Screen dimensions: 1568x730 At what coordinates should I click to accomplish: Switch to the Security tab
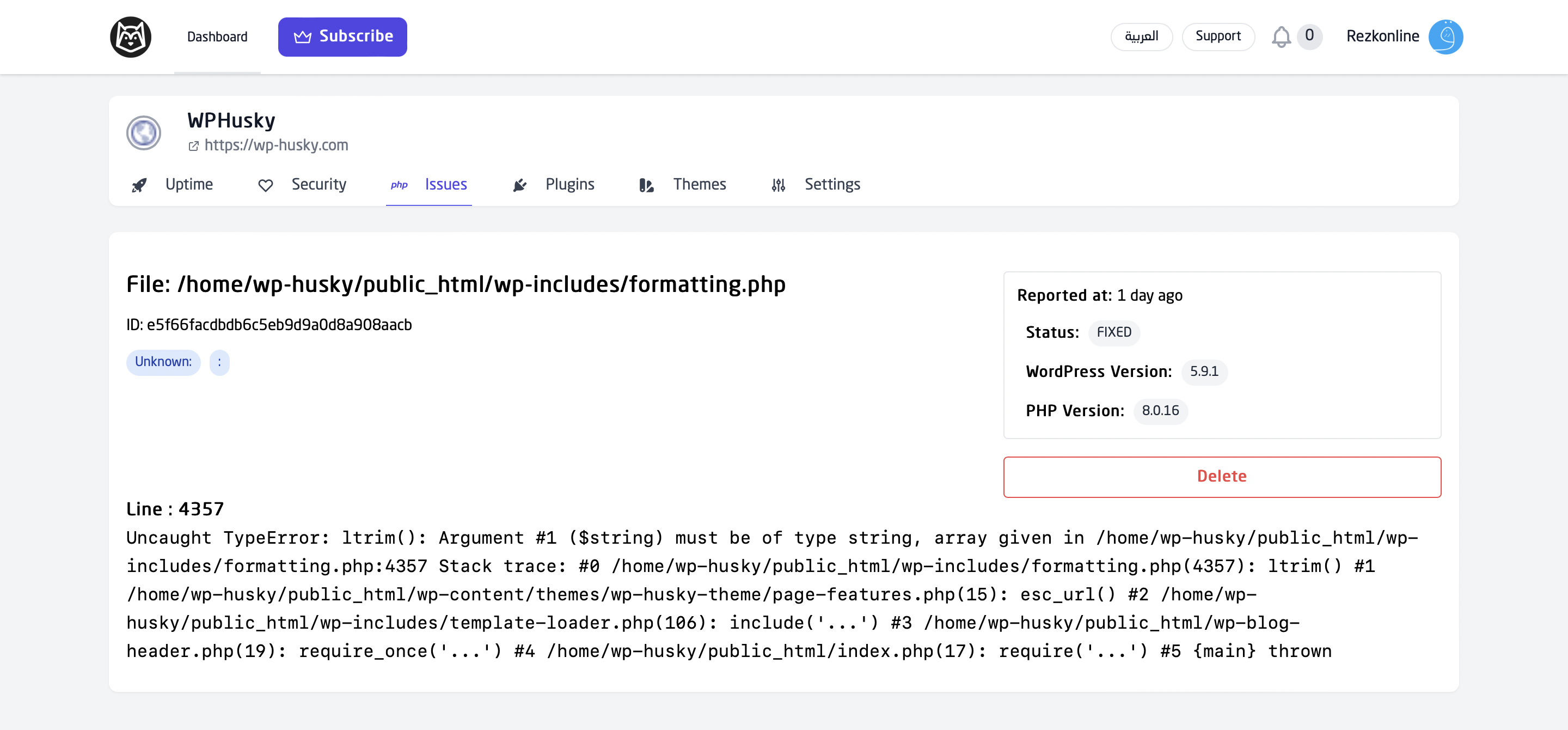[x=303, y=185]
